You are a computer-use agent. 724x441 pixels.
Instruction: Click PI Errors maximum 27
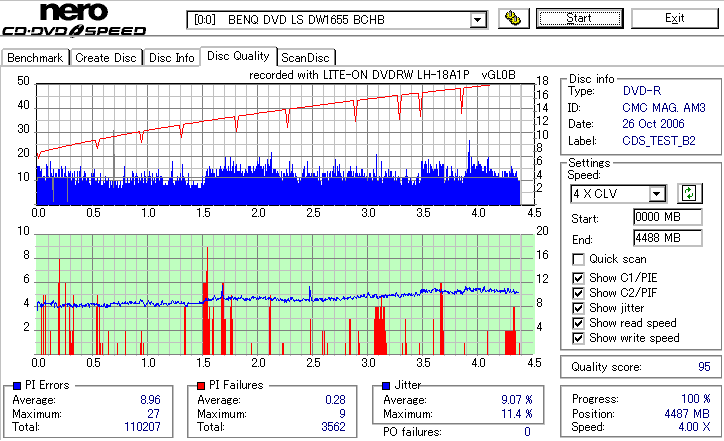point(153,414)
